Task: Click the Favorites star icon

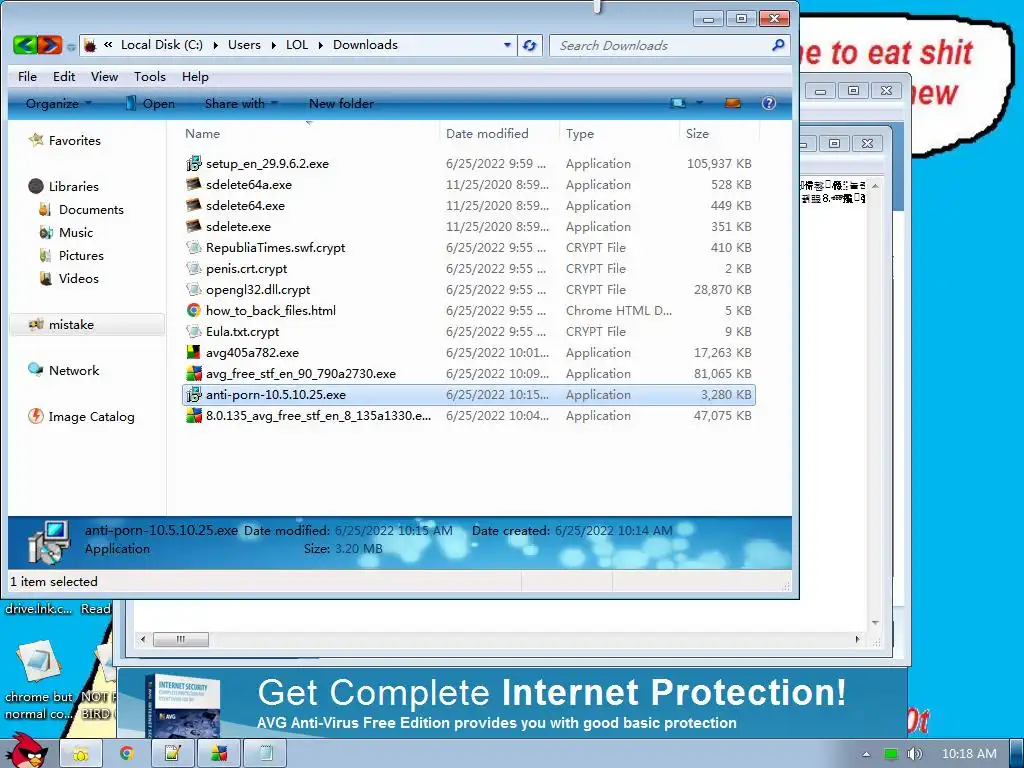Action: [36, 140]
